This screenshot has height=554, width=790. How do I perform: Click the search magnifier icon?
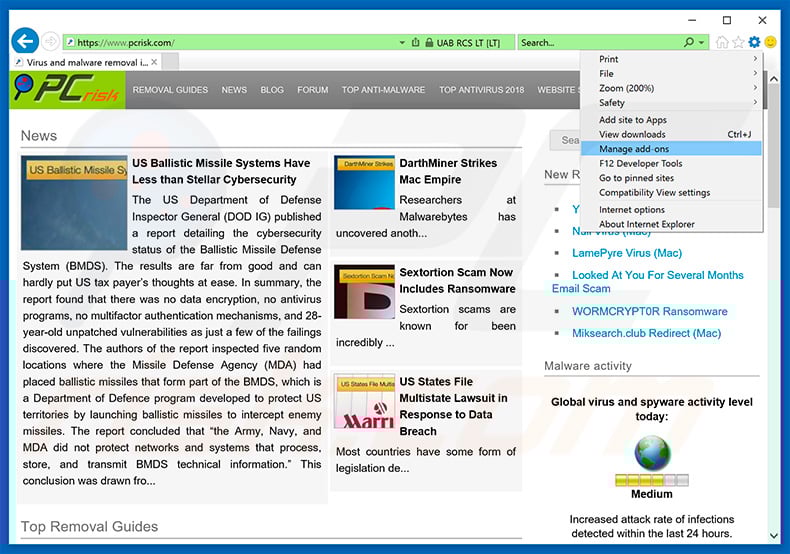point(689,42)
